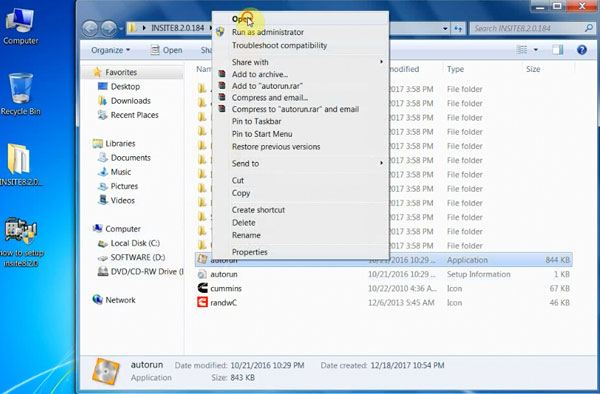Click the folder icon in the address bar
The image size is (600, 394).
pyautogui.click(x=132, y=28)
